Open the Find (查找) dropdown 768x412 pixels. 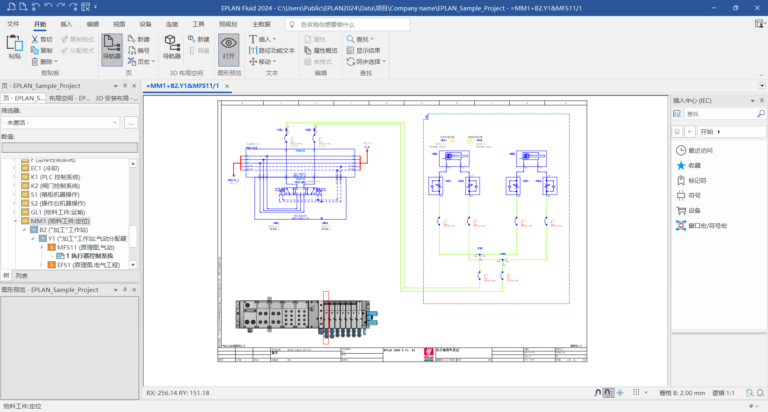[x=372, y=39]
